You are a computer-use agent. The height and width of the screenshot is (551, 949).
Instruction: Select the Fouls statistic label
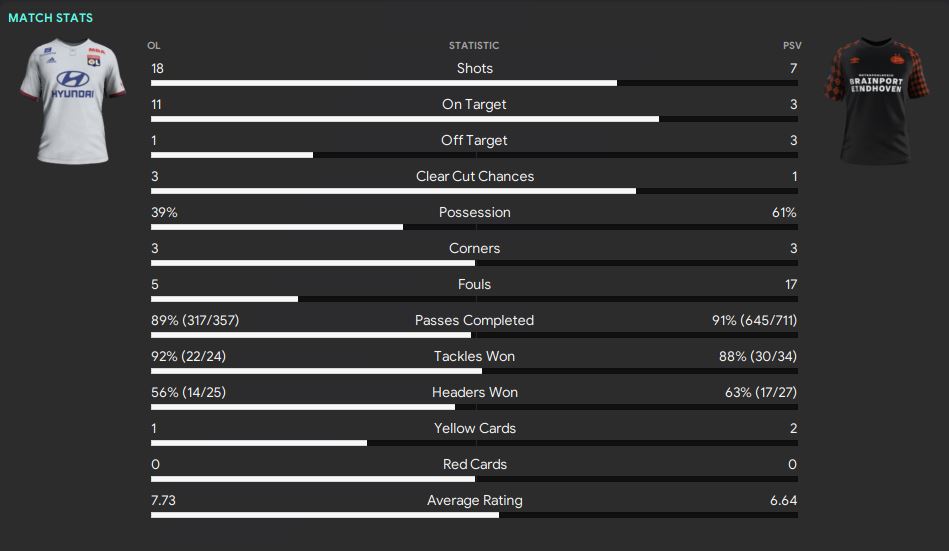[474, 284]
